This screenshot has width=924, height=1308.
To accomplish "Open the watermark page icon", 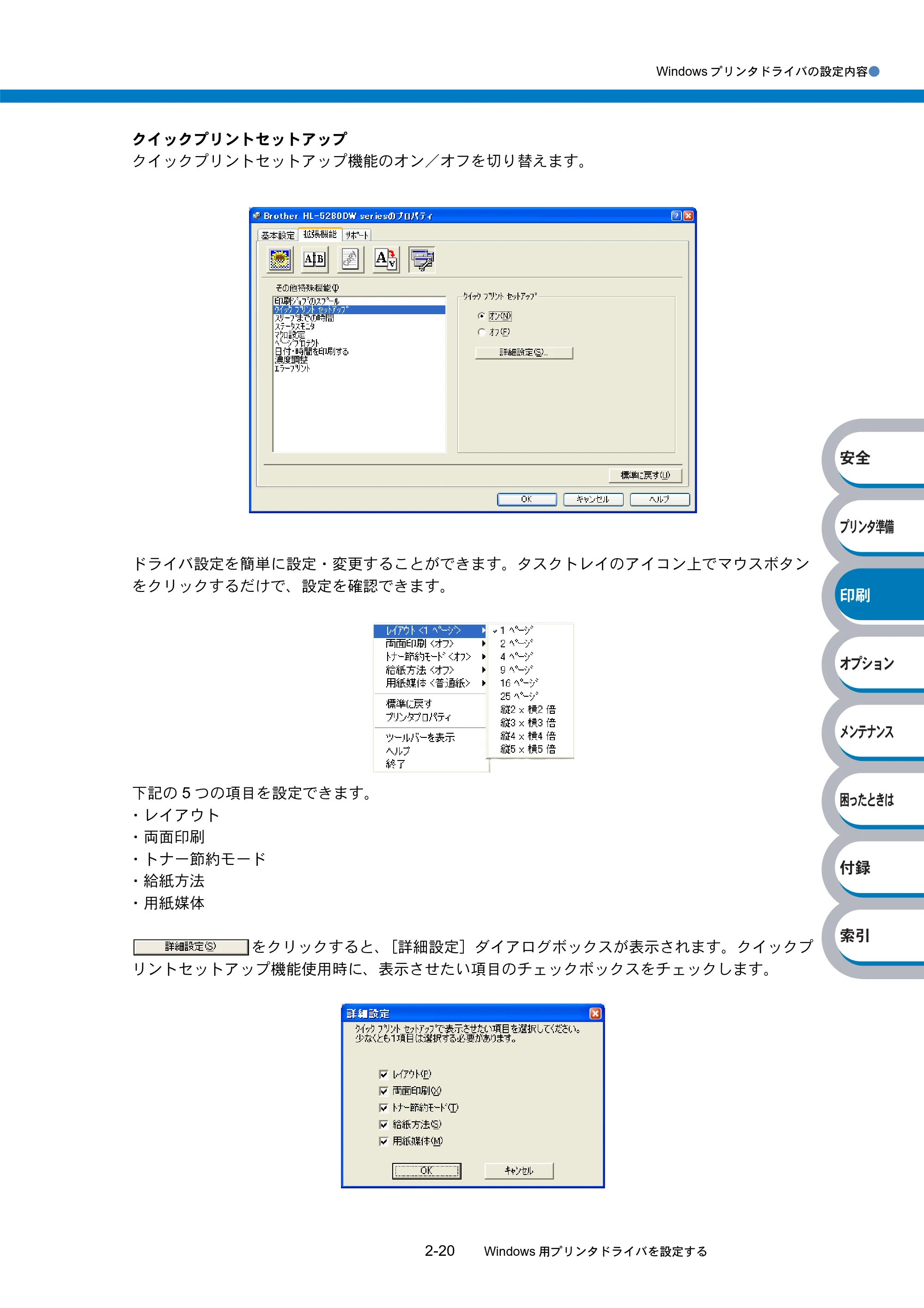I will point(350,260).
